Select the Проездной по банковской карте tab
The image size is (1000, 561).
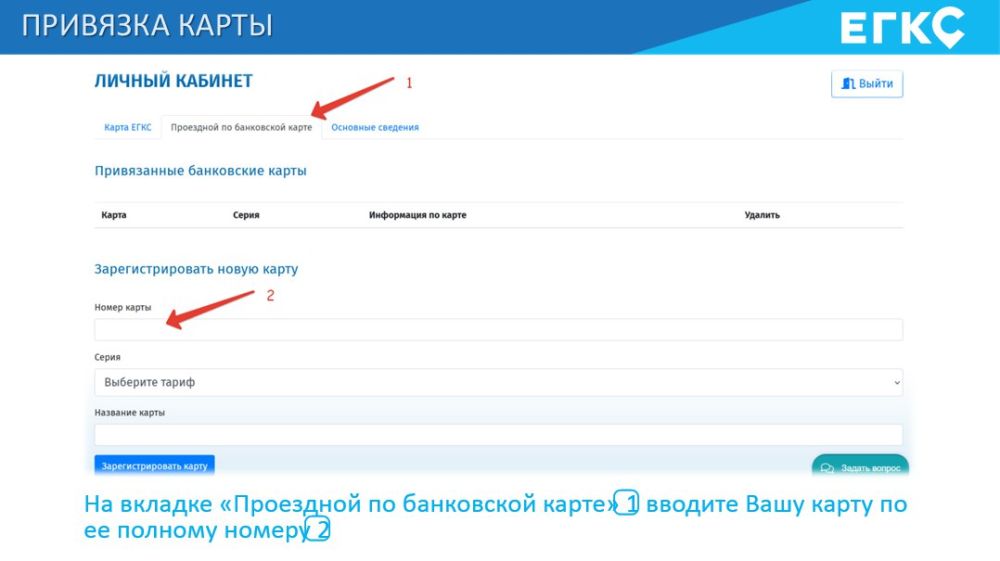[x=241, y=127]
